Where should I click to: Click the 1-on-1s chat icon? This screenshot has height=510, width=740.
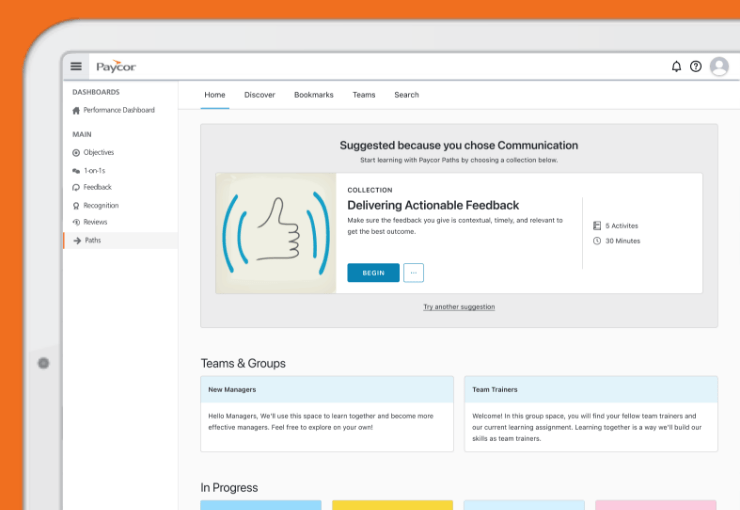76,171
